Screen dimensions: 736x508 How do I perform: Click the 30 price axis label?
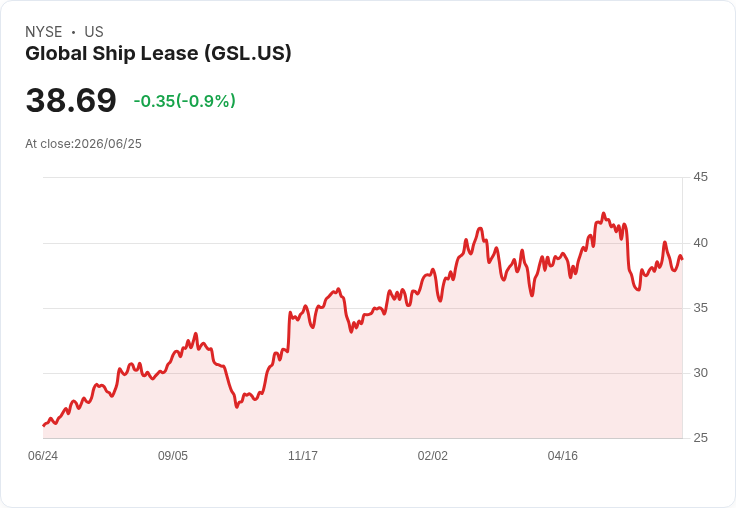coord(700,373)
